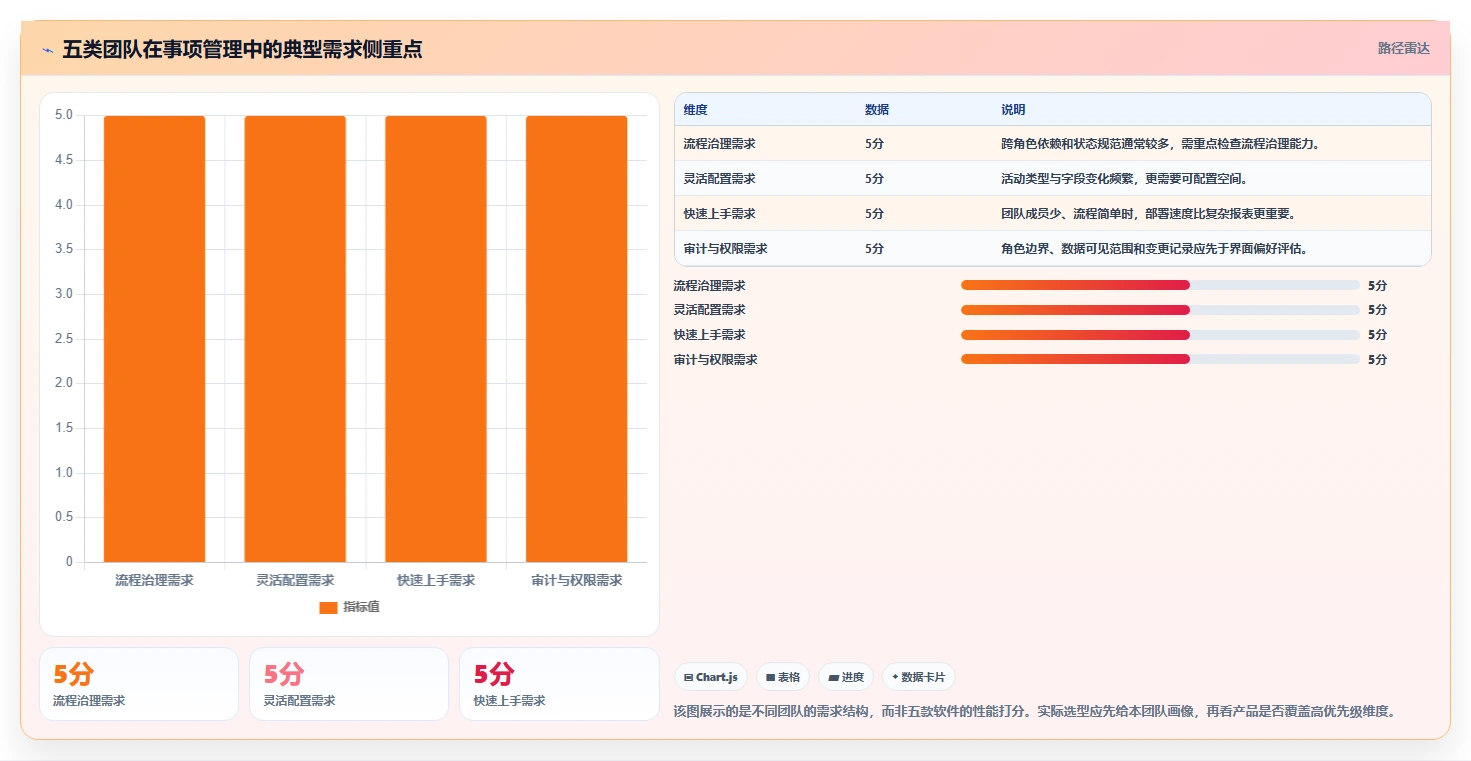Image resolution: width=1471 pixels, height=761 pixels.
Task: Click the progress bar for 审计与权限需求
Action: click(1160, 359)
